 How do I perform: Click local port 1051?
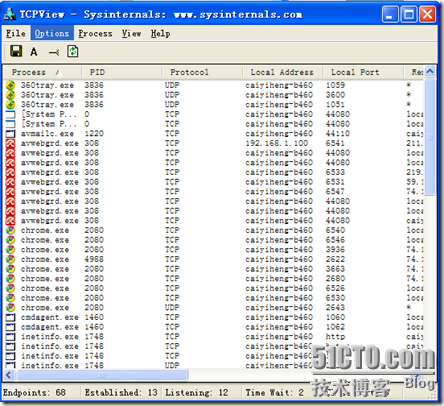[x=335, y=105]
